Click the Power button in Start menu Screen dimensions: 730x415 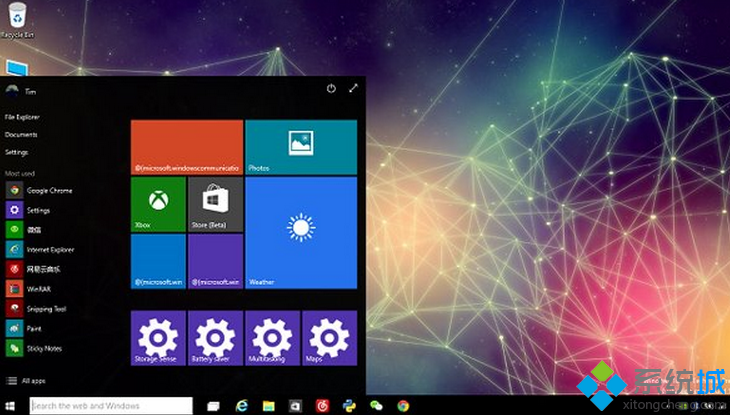click(331, 89)
